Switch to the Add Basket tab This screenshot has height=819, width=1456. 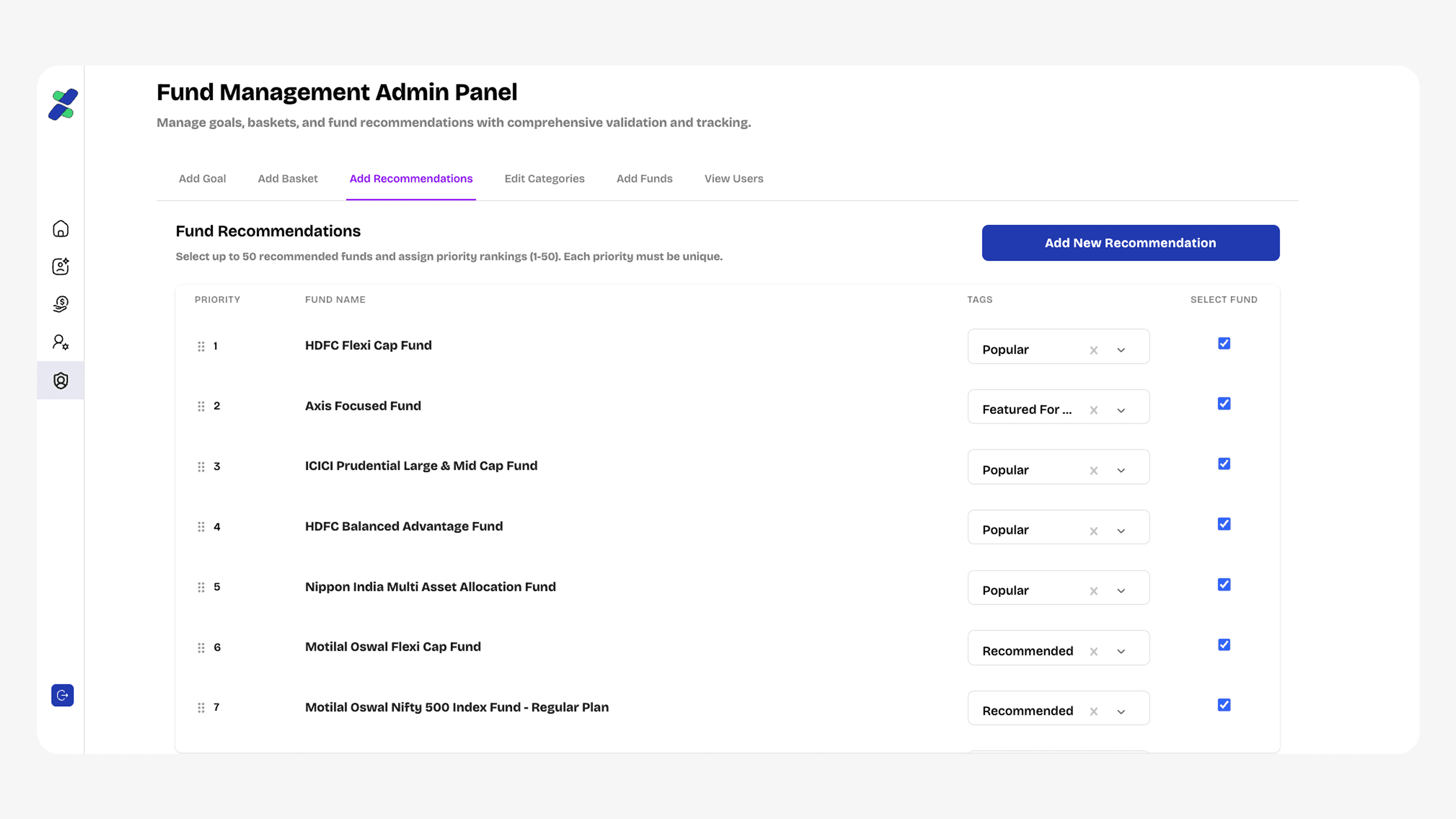(288, 179)
